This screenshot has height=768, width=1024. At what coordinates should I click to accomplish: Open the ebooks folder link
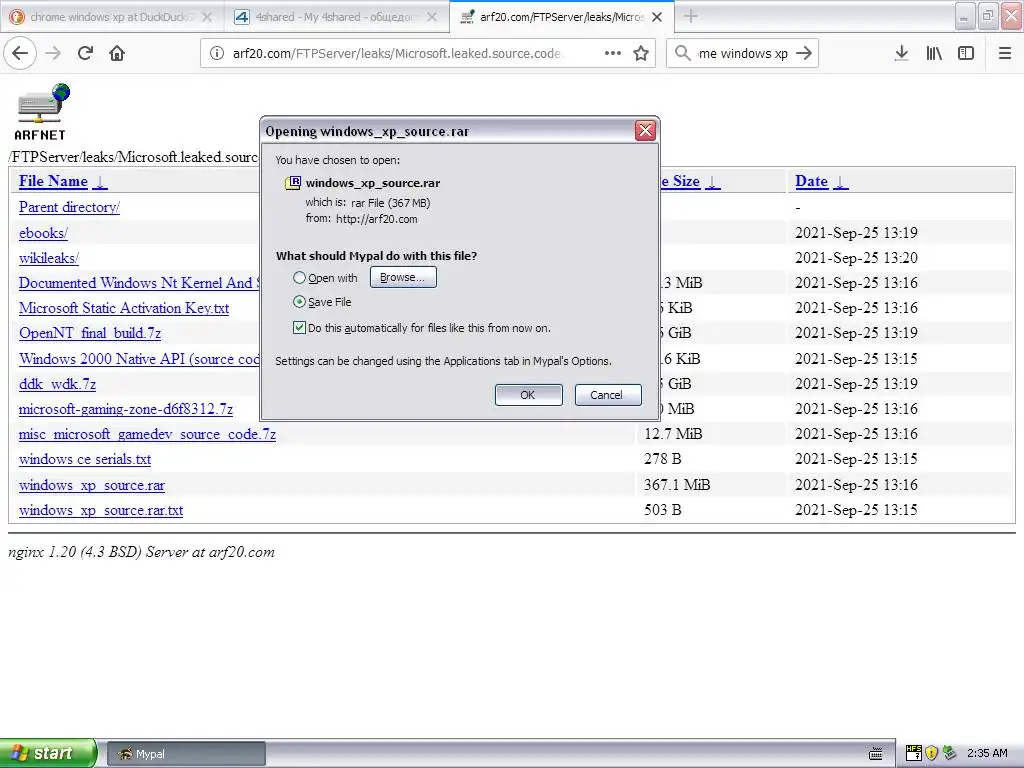pyautogui.click(x=43, y=232)
